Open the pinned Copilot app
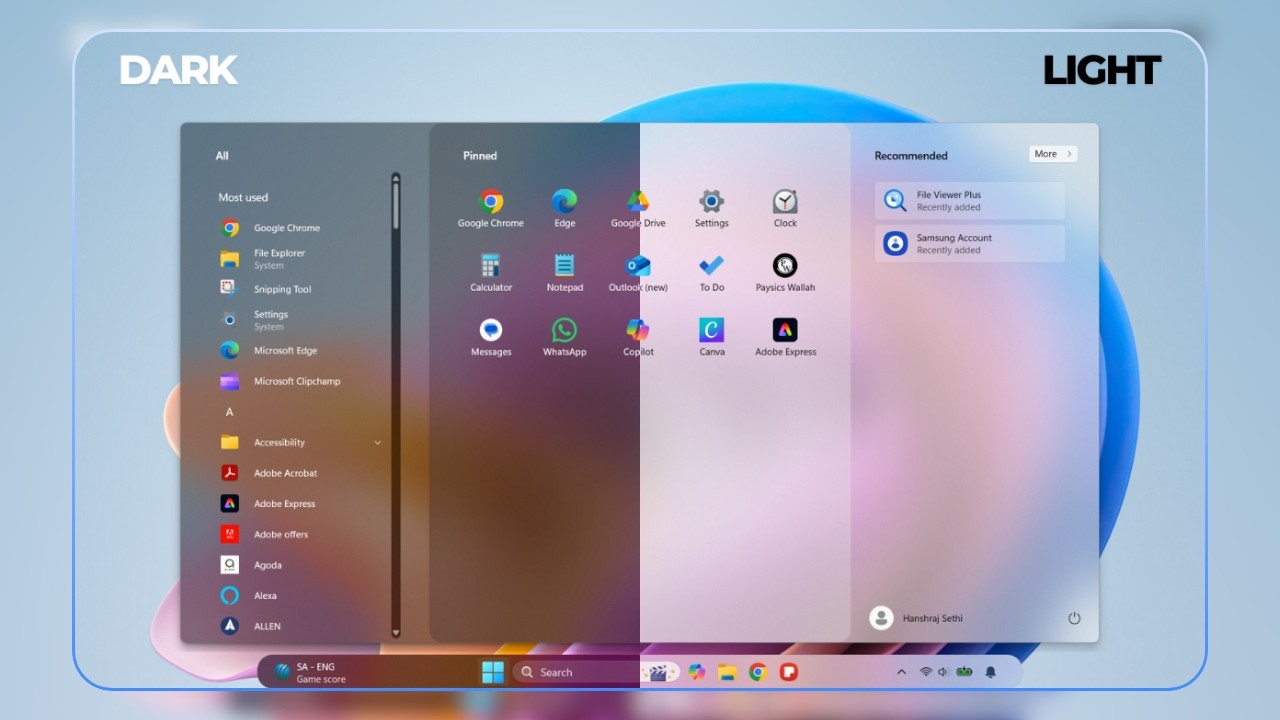The height and width of the screenshot is (720, 1280). pos(638,337)
